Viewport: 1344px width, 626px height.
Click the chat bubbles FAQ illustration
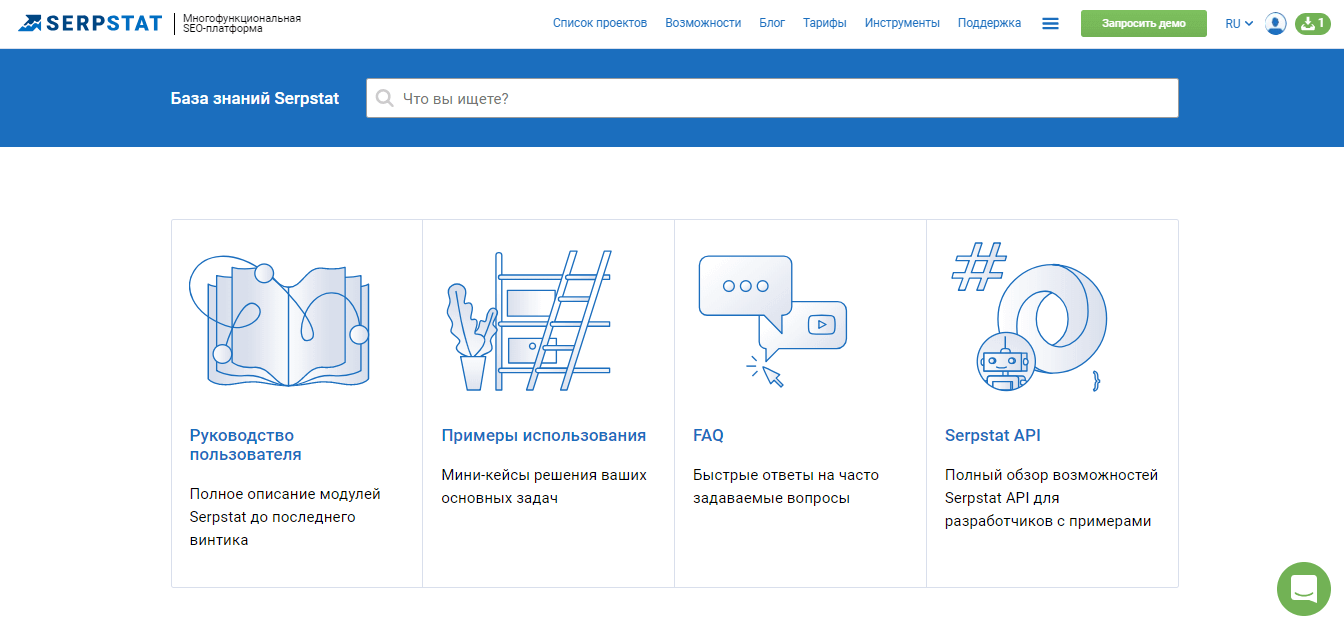[x=773, y=321]
